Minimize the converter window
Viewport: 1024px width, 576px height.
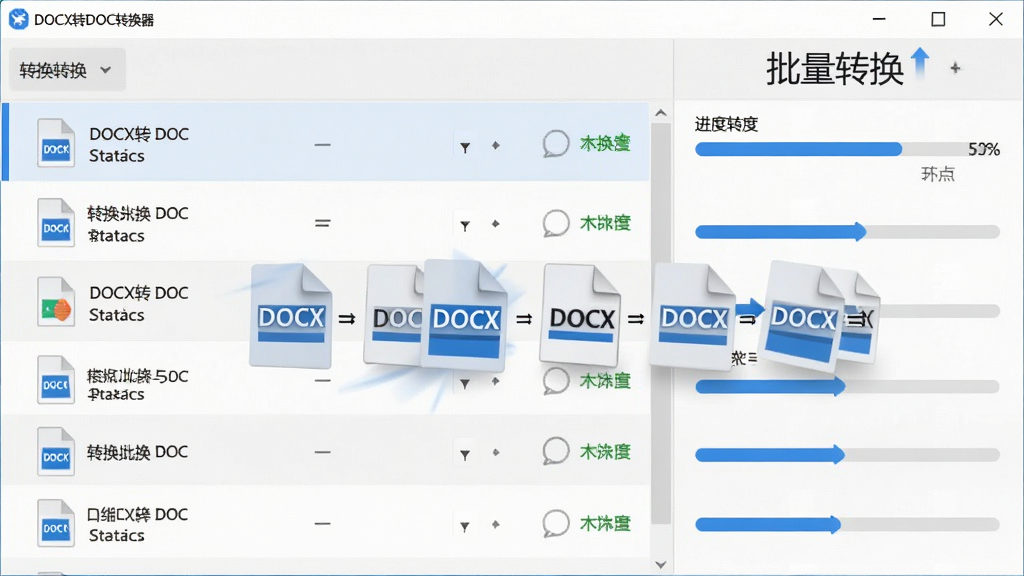(x=879, y=19)
